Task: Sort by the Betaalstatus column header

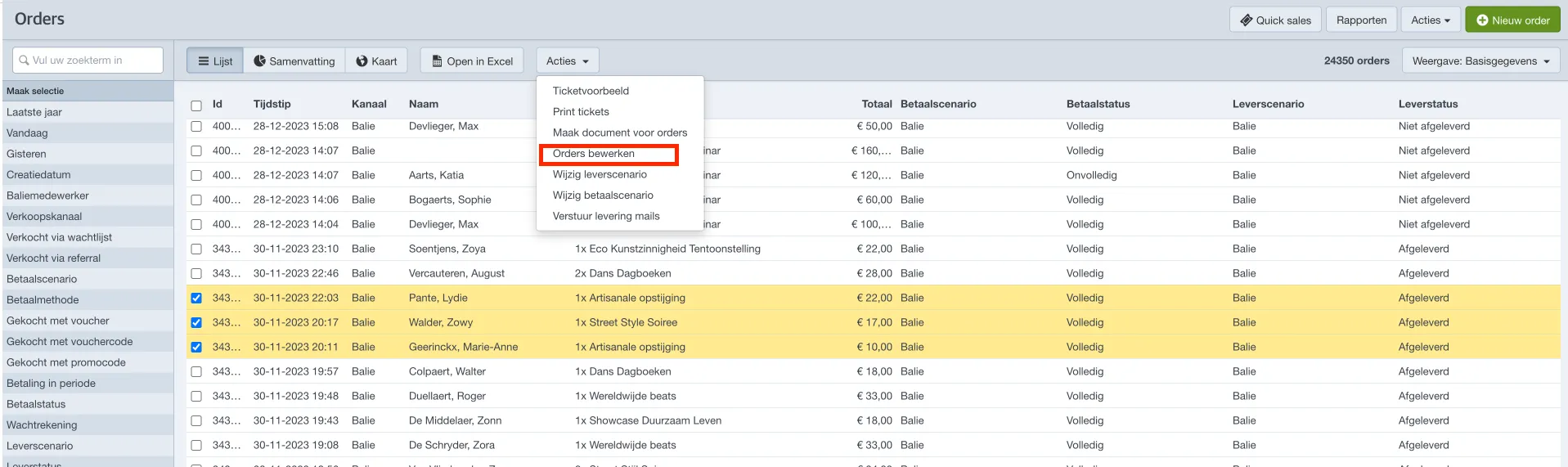Action: pyautogui.click(x=1098, y=104)
